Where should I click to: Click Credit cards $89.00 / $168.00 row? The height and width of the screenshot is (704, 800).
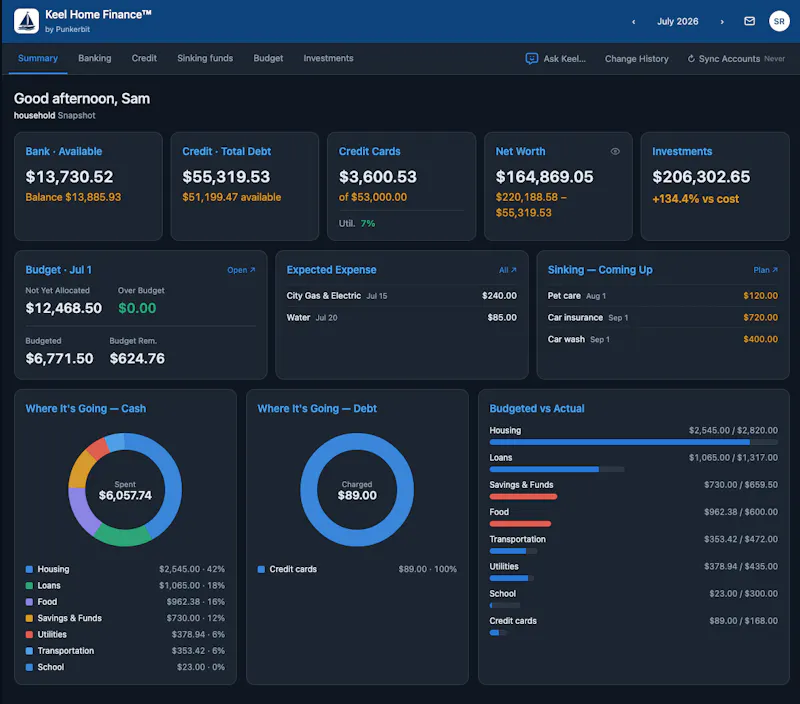coord(633,626)
